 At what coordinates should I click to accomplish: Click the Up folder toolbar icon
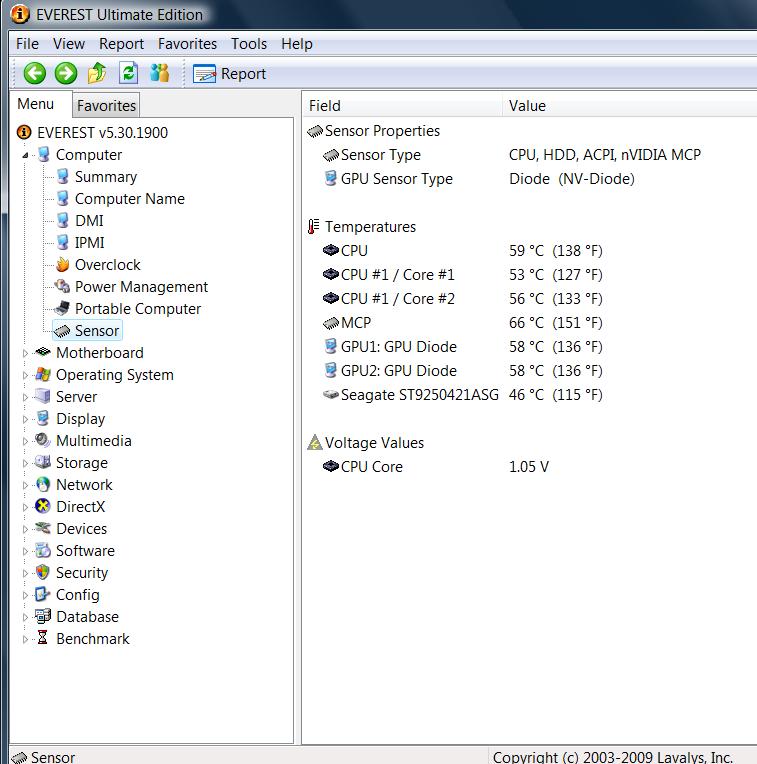tap(97, 73)
